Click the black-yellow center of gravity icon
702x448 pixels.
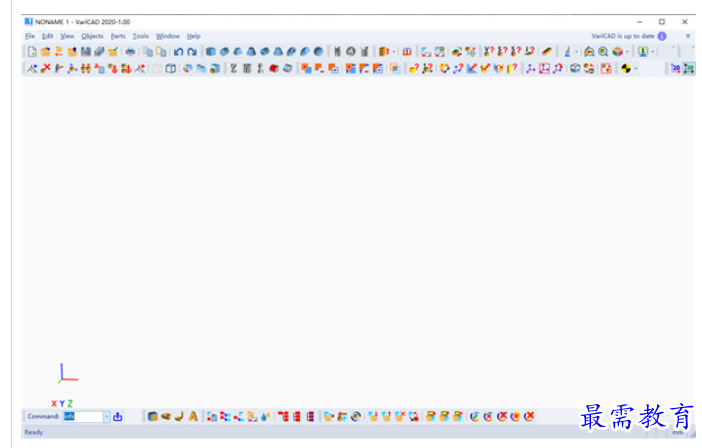pyautogui.click(x=626, y=68)
